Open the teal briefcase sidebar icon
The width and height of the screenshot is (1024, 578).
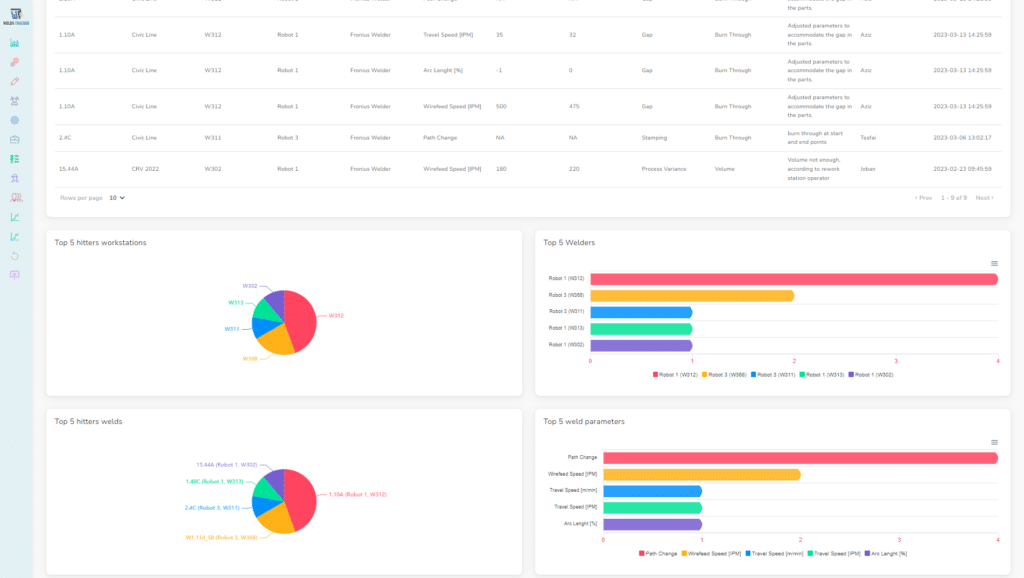14,140
